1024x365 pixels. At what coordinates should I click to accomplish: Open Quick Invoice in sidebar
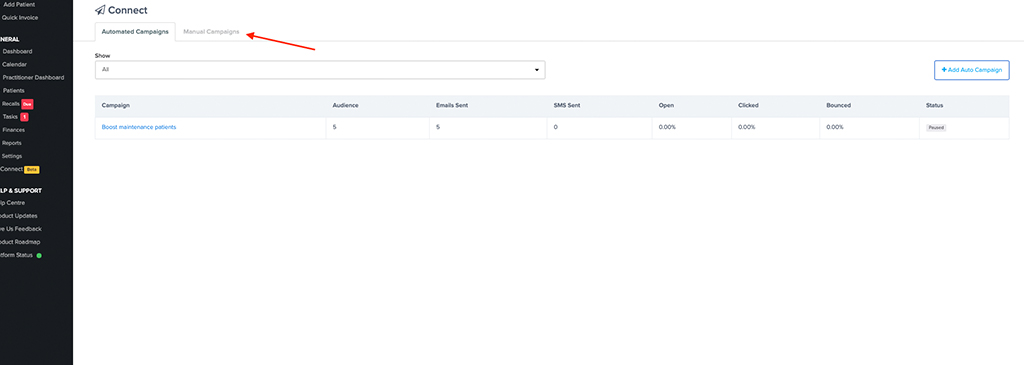20,18
